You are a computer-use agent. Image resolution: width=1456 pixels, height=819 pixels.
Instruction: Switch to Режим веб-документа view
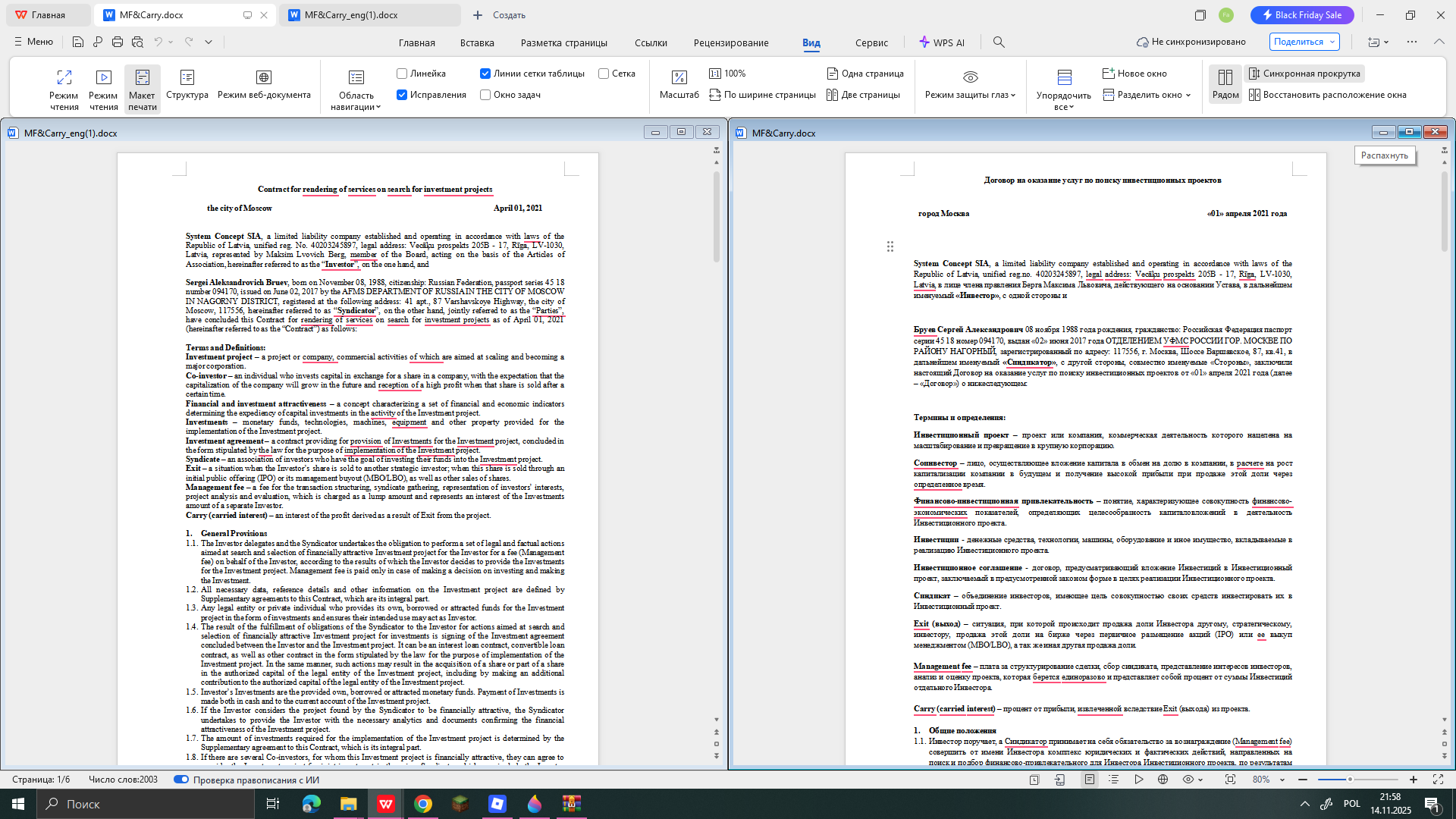point(264,84)
